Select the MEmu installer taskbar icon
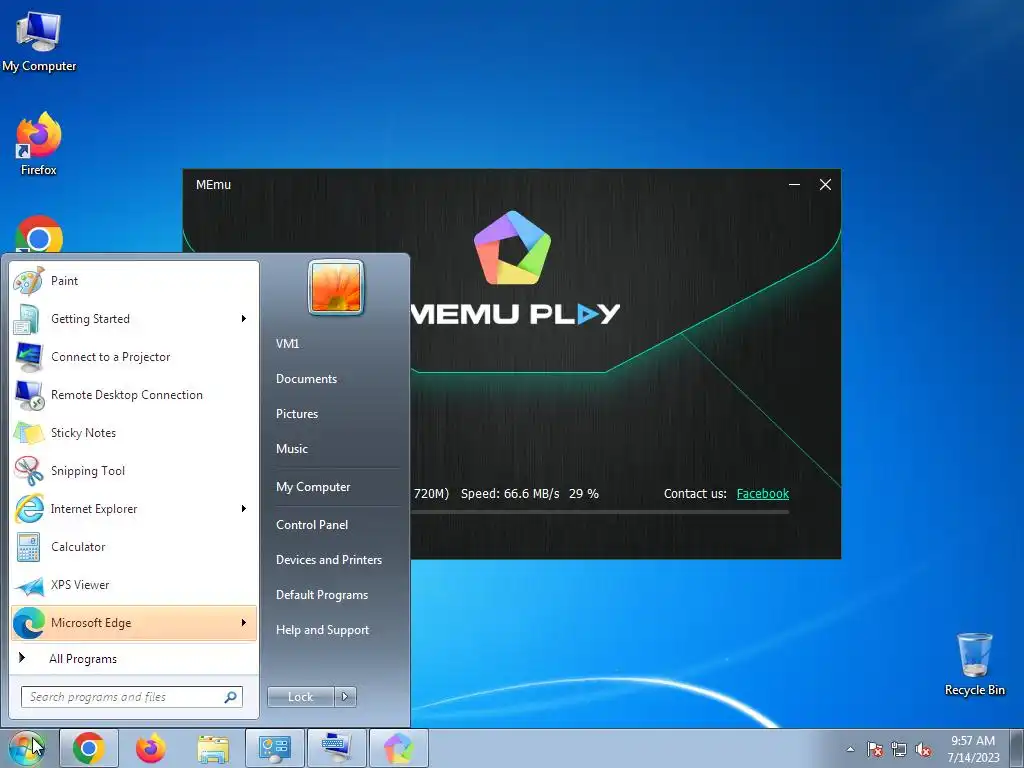The image size is (1024, 768). pos(399,748)
